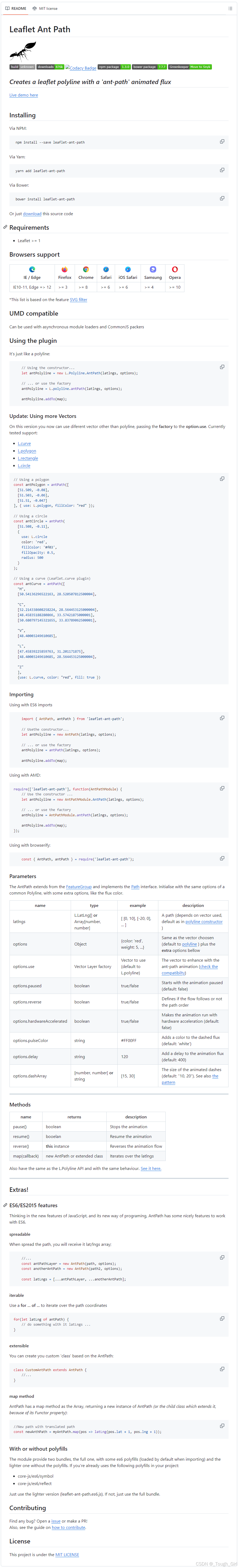This screenshot has height=1568, width=238.
Task: Open the README tab
Action: tap(15, 8)
